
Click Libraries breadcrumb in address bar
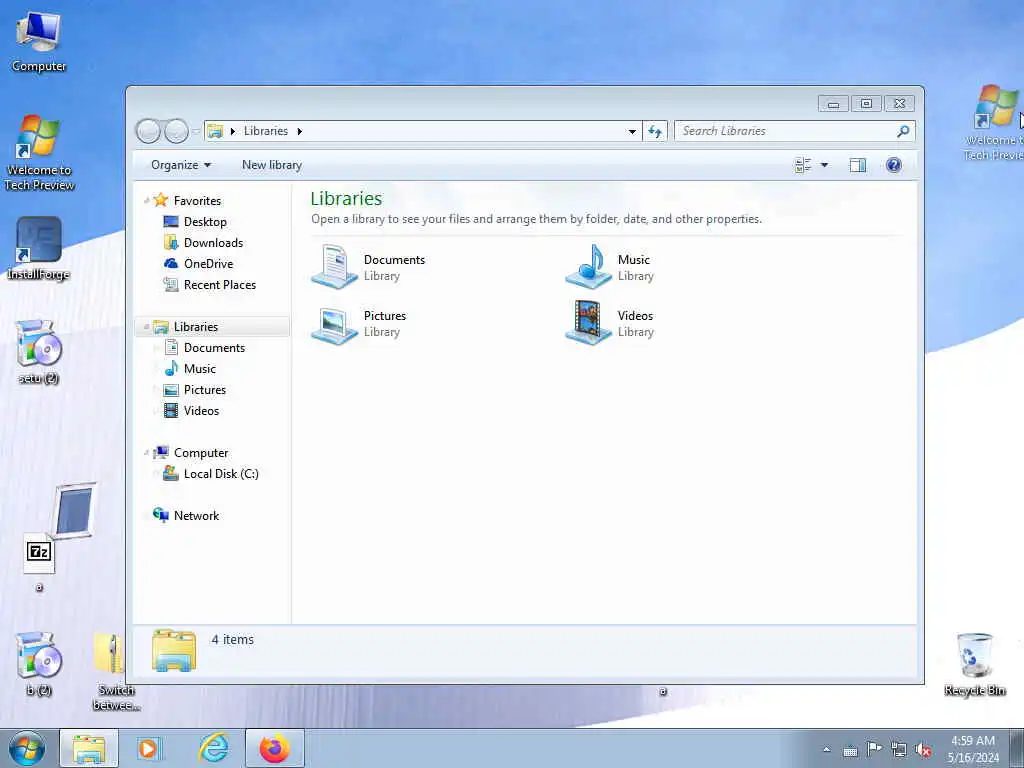pos(266,131)
